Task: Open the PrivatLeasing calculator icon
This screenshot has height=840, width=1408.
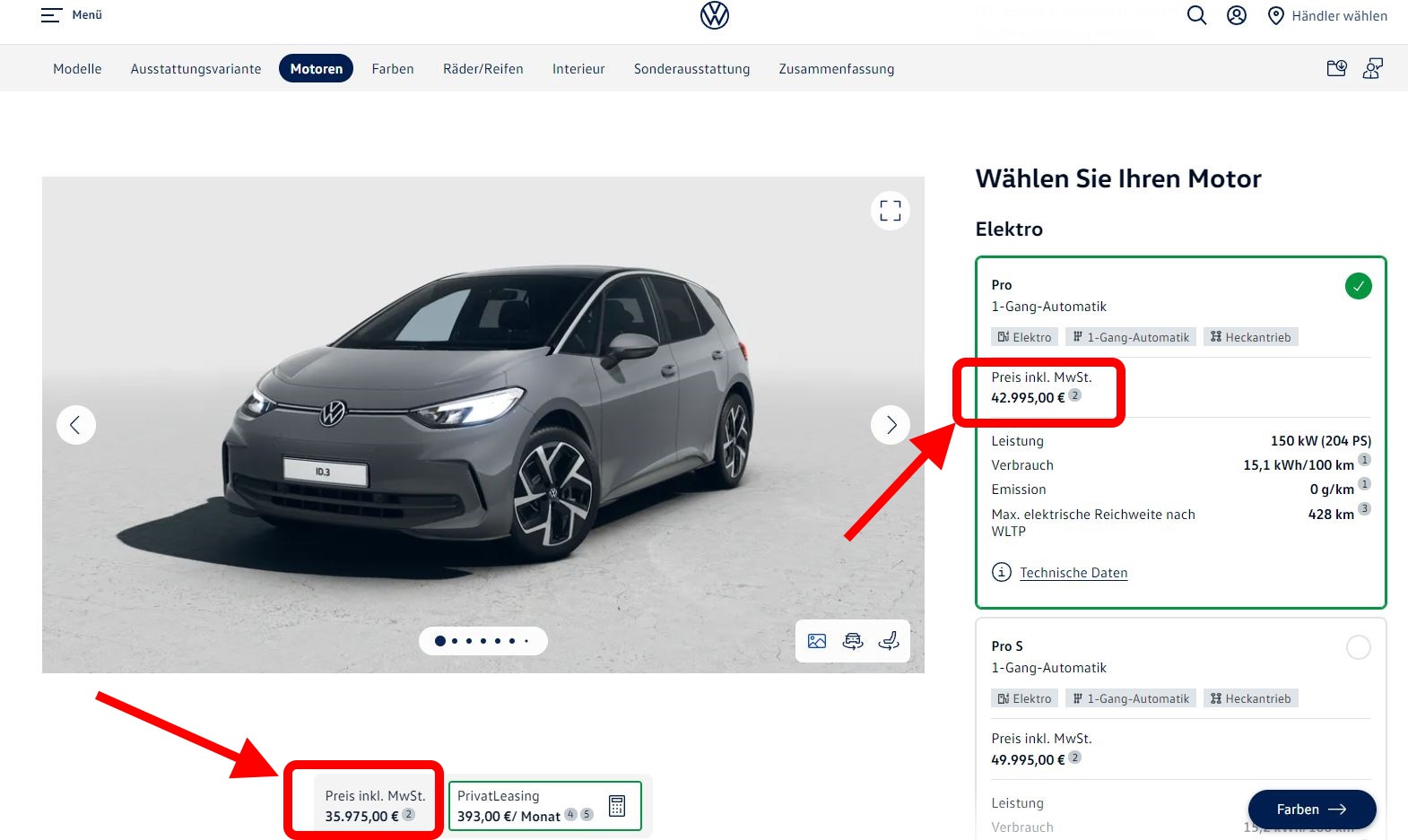Action: coord(617,806)
